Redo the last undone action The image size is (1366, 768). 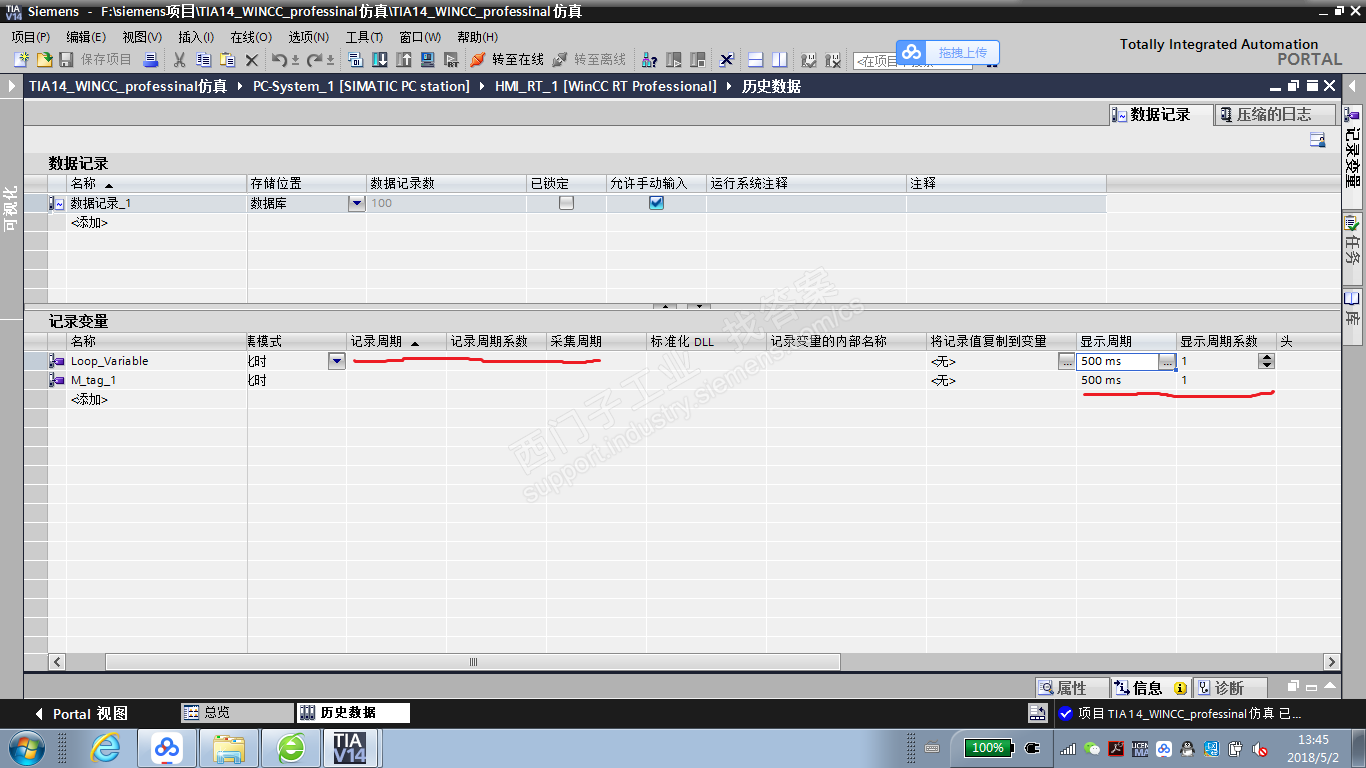coord(315,60)
